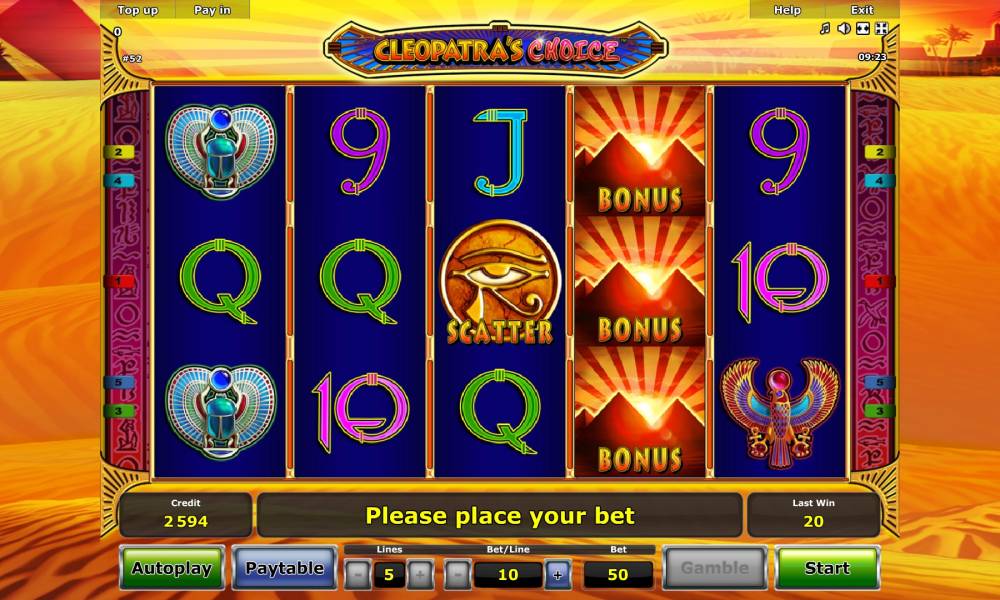Select the green payline 3 marker on right
Image resolution: width=1000 pixels, height=600 pixels.
(879, 411)
